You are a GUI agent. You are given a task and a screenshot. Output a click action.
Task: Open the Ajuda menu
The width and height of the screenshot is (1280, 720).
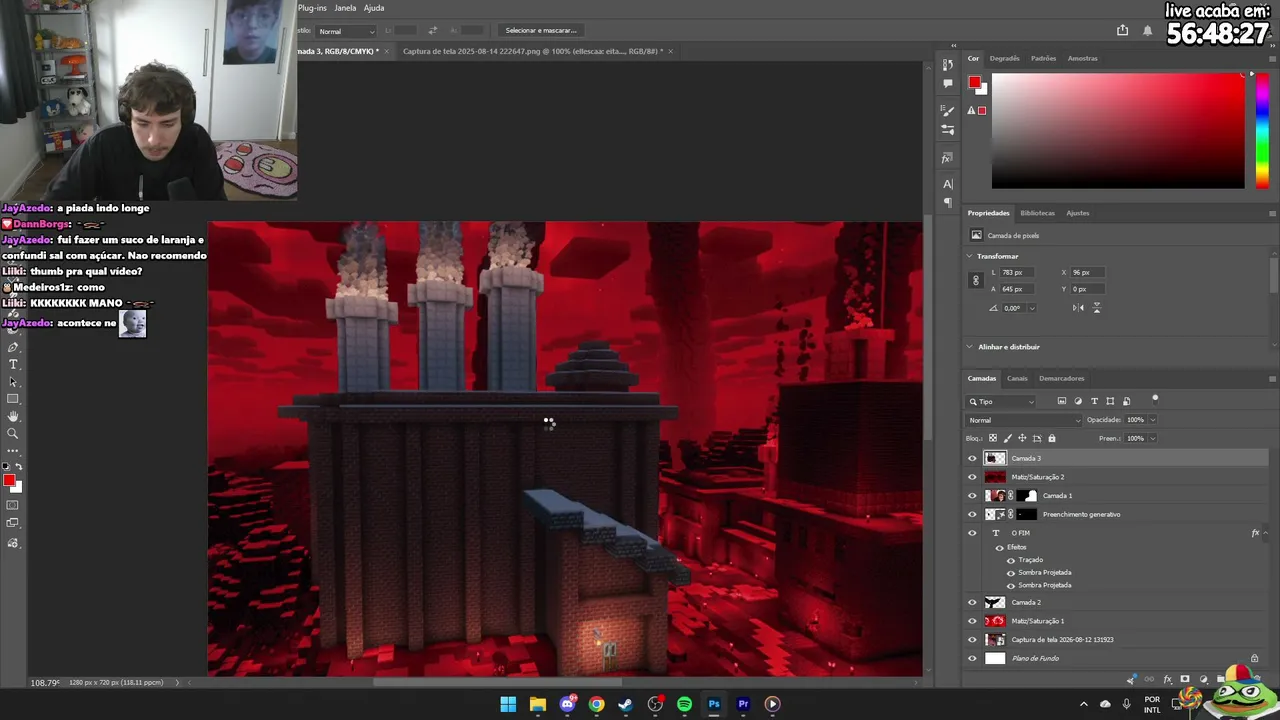[x=374, y=8]
